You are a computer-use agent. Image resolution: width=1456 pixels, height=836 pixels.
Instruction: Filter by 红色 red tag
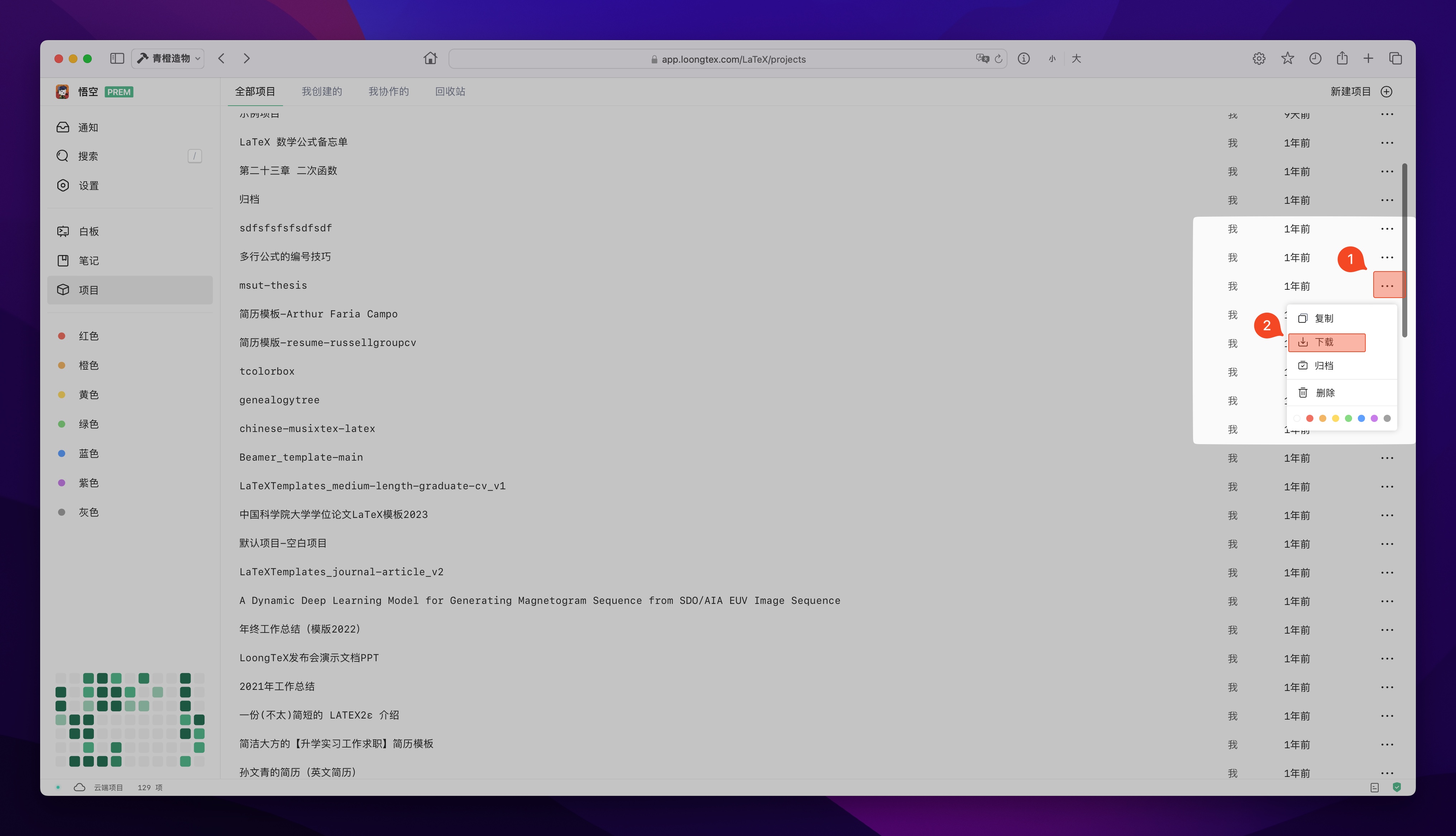[x=130, y=336]
